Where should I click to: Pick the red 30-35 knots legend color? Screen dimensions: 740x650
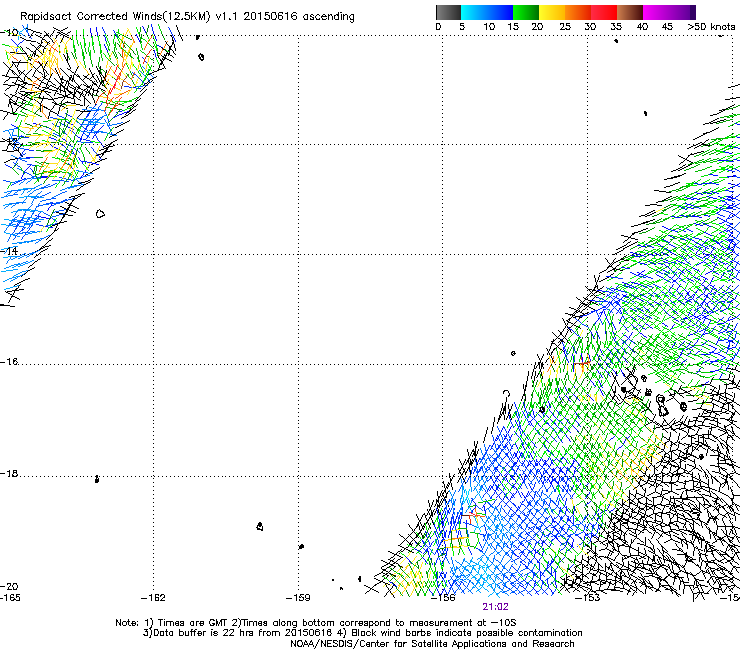[x=604, y=12]
